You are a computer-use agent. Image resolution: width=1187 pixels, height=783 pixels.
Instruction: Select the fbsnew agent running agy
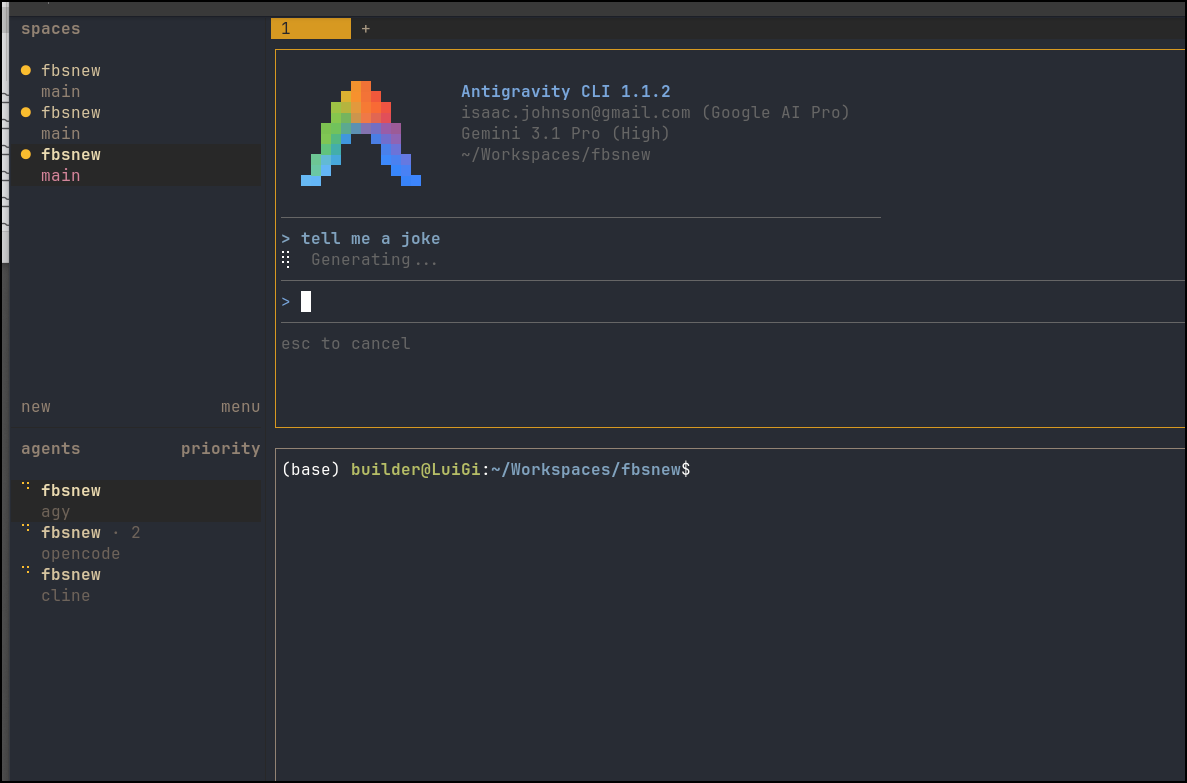(136, 501)
